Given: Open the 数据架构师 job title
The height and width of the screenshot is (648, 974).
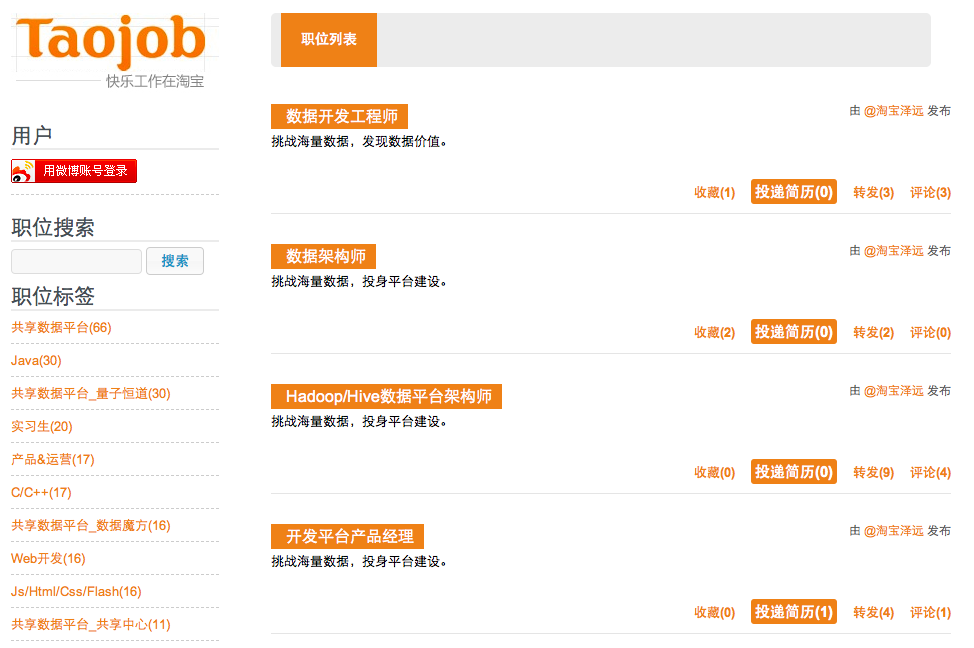Looking at the screenshot, I should point(325,256).
